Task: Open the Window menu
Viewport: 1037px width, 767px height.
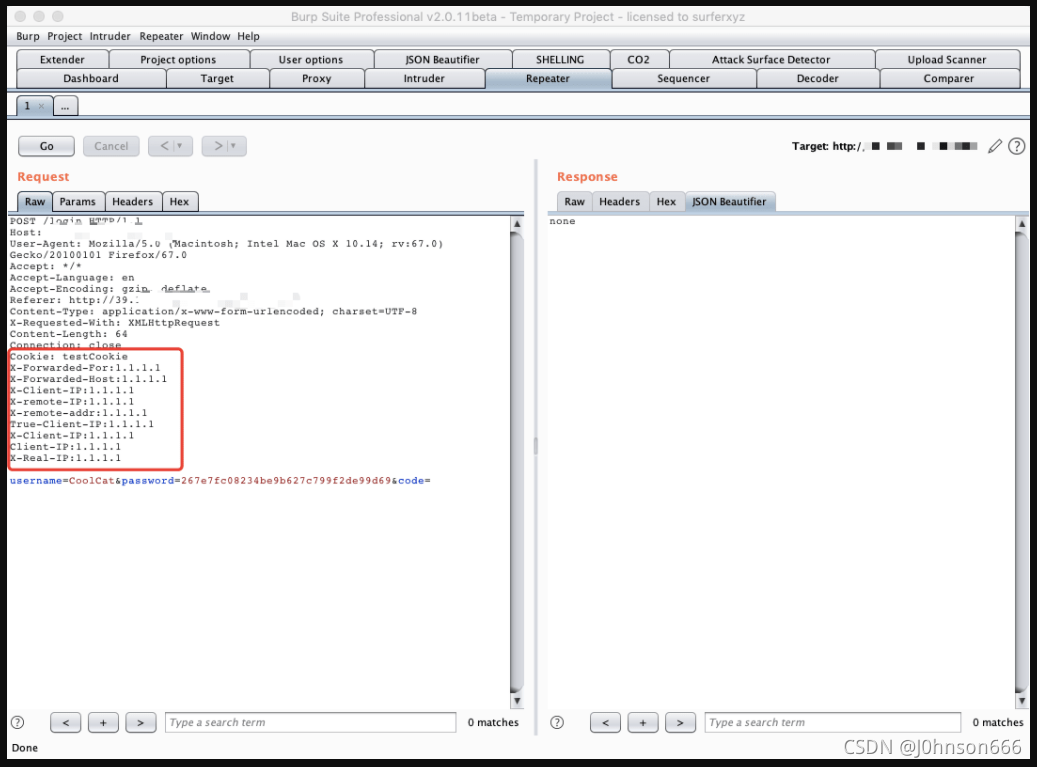Action: tap(210, 36)
